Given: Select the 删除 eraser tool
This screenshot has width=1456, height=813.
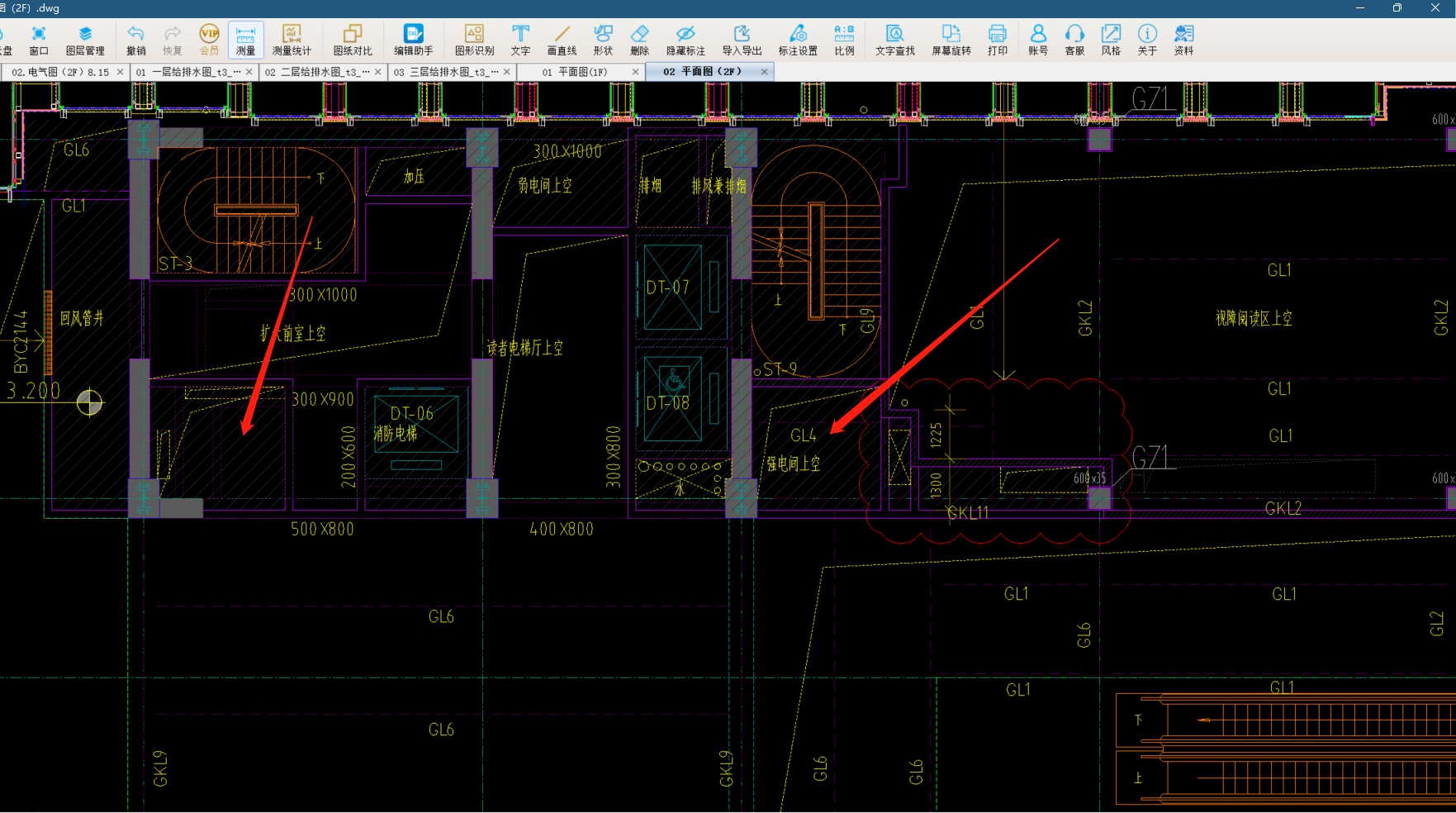Looking at the screenshot, I should click(x=639, y=40).
